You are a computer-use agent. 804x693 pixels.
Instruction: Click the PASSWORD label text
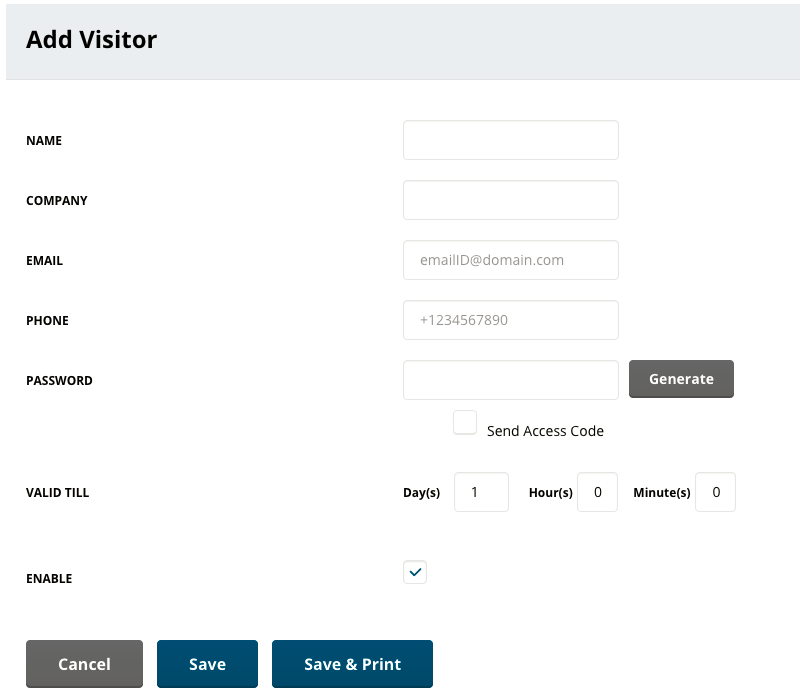59,380
